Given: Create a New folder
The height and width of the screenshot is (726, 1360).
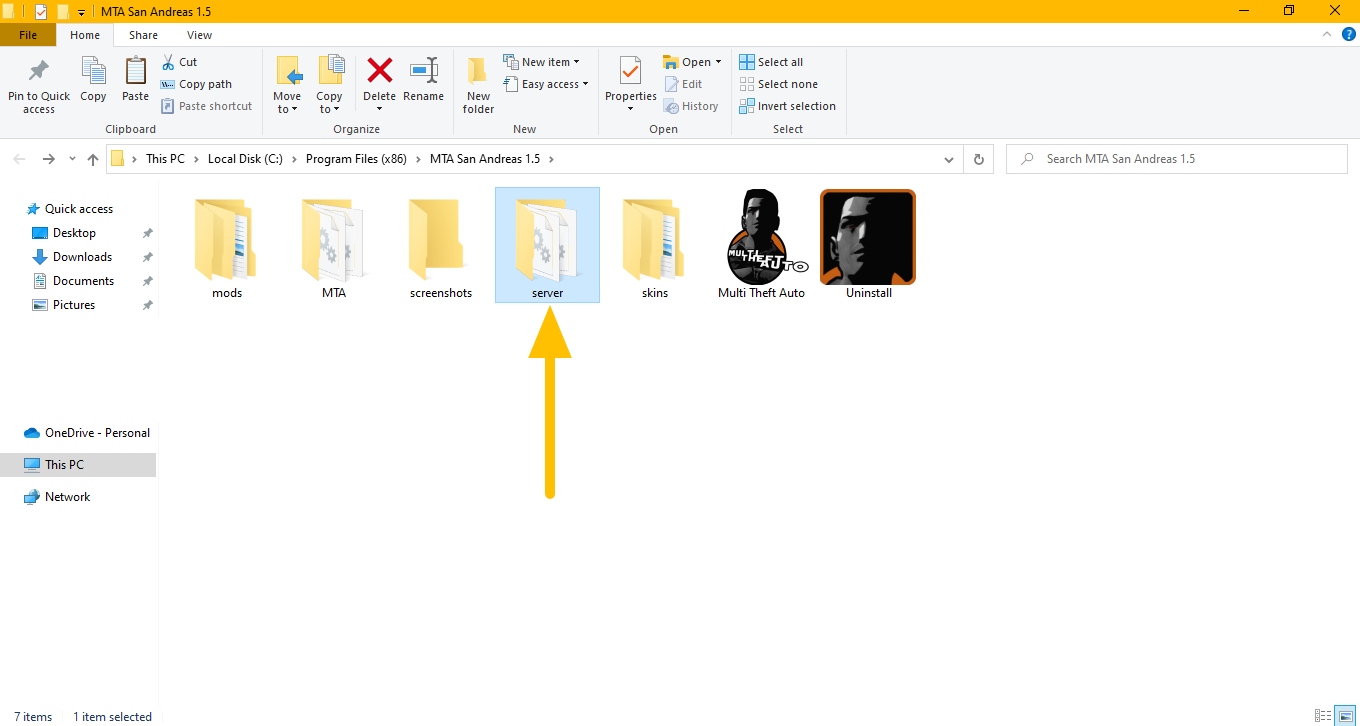Looking at the screenshot, I should click(478, 85).
